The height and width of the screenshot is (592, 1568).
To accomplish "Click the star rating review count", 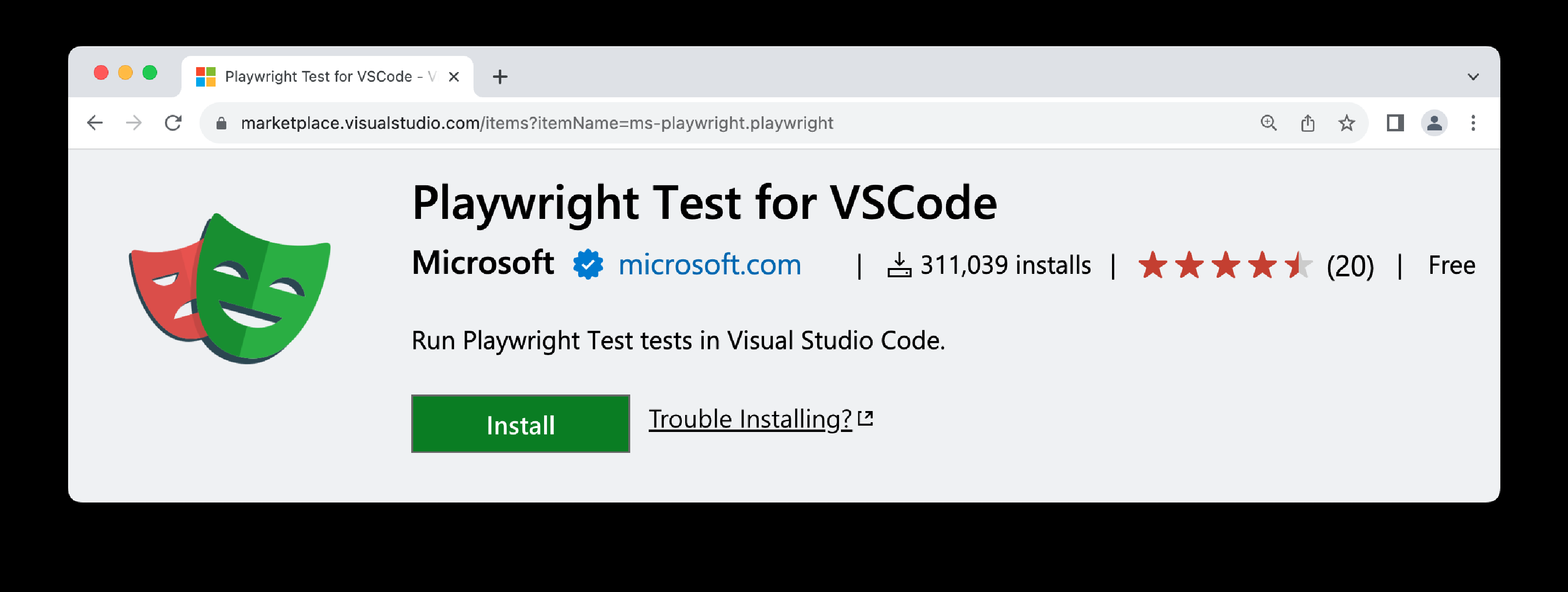I will click(x=1350, y=266).
